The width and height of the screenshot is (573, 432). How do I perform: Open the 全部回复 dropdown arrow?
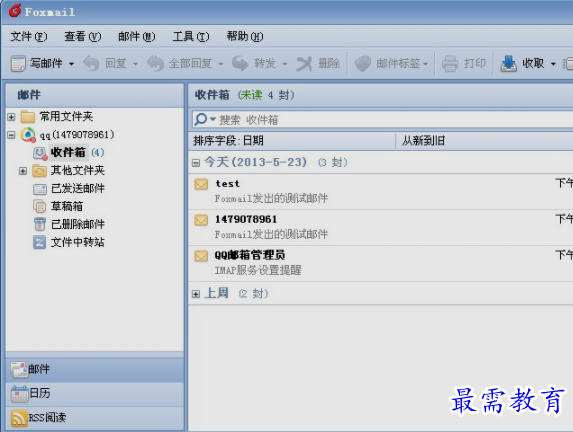tap(221, 64)
